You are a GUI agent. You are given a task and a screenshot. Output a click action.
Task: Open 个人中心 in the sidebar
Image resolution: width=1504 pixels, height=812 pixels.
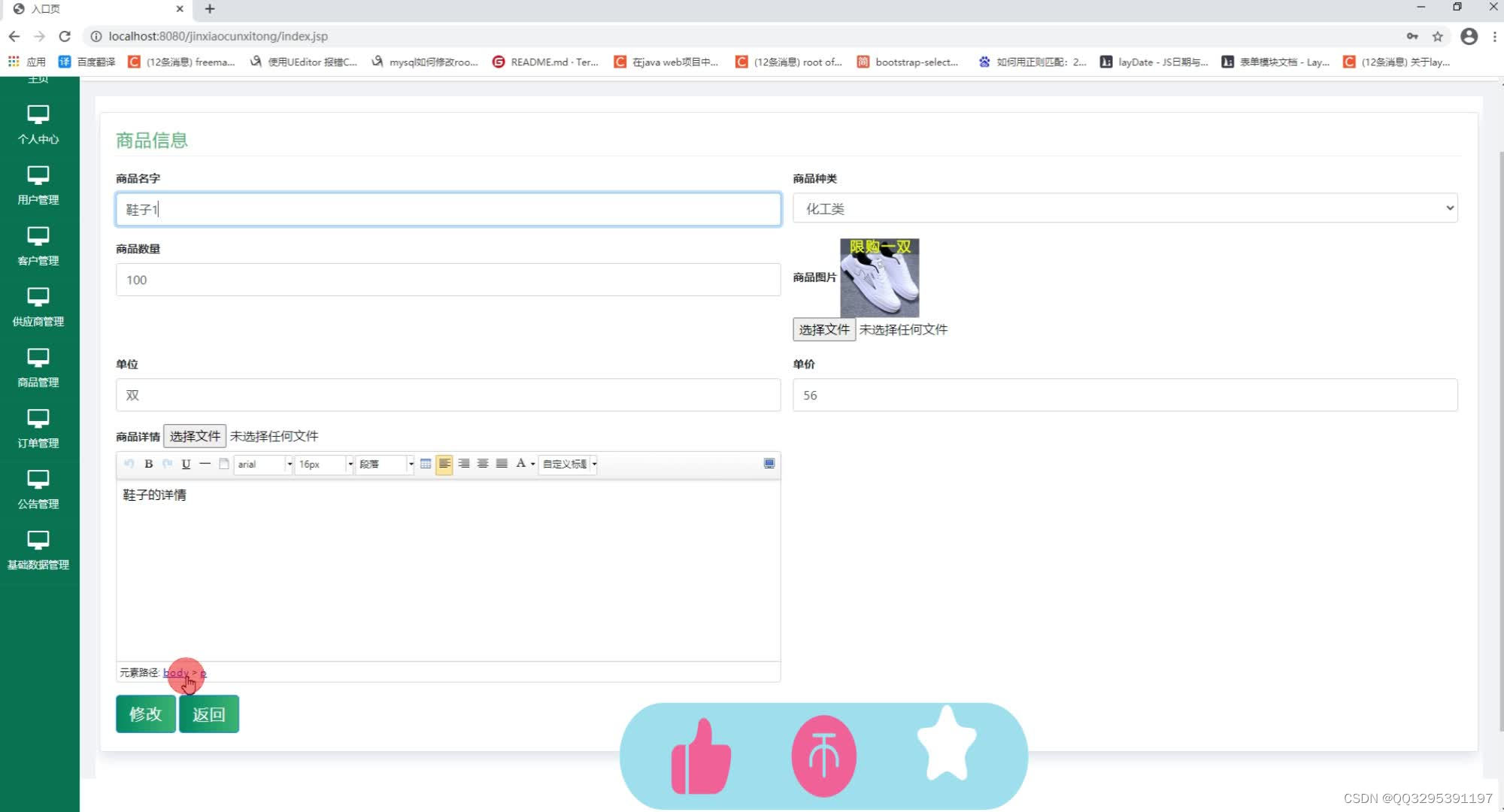pyautogui.click(x=38, y=125)
